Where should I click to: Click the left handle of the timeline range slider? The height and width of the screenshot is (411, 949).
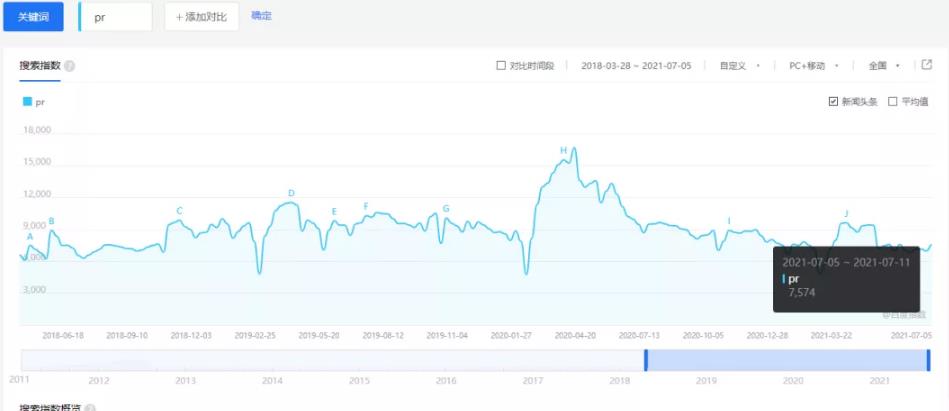pos(646,360)
